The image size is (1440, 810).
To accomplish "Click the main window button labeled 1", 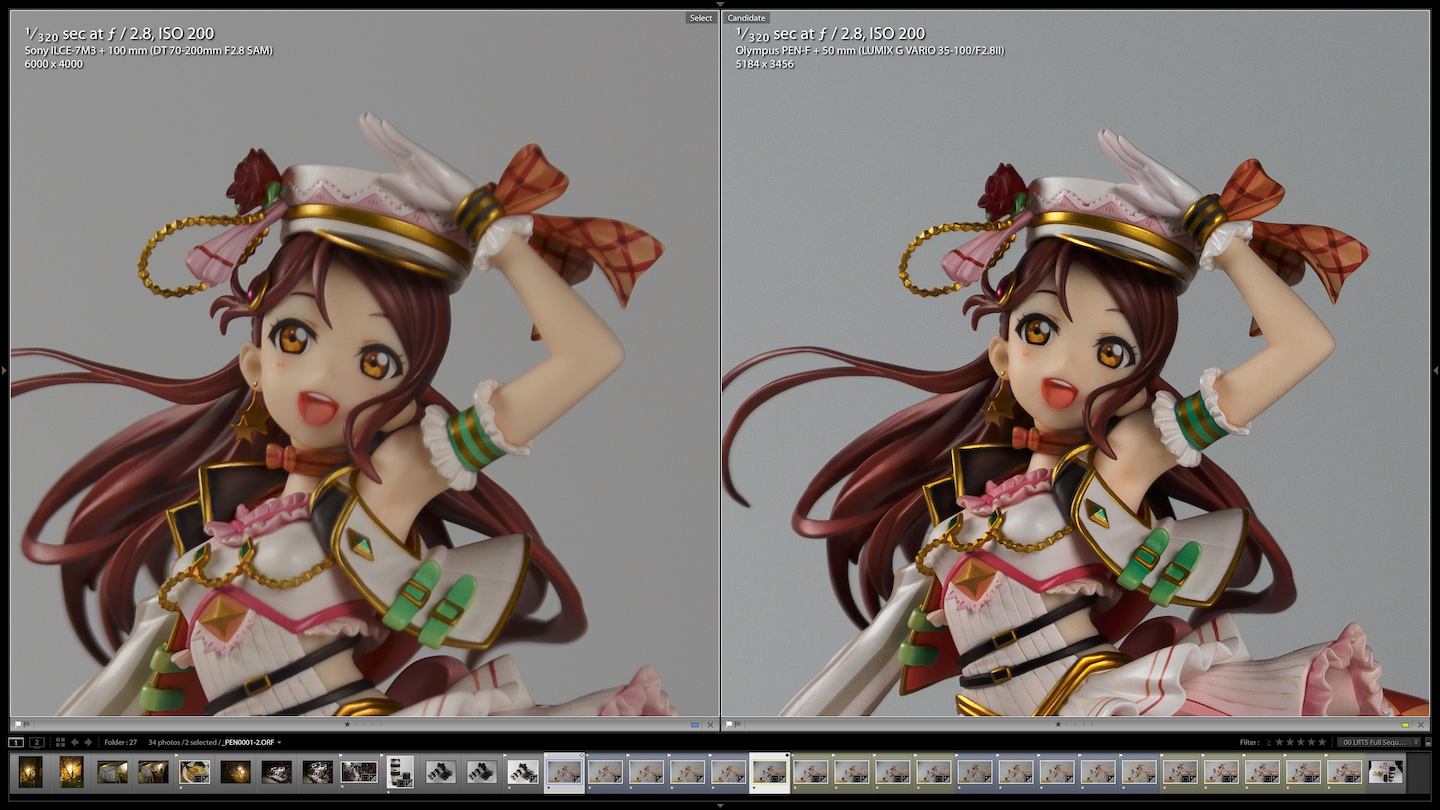I will tap(16, 742).
